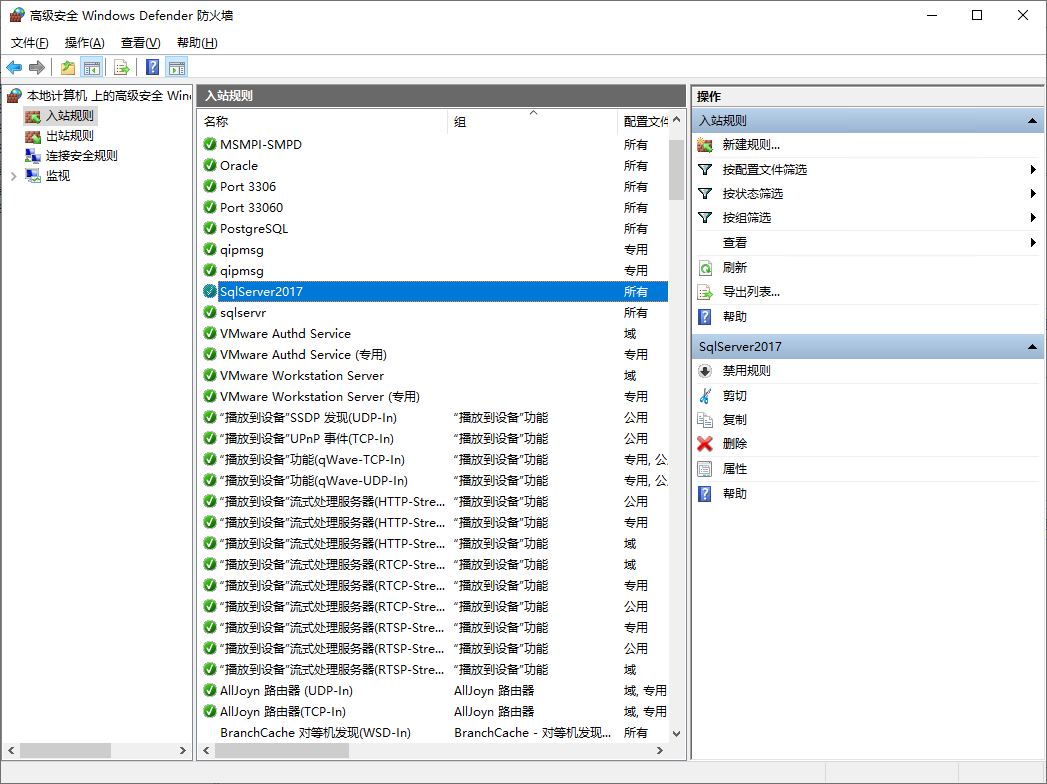1047x784 pixels.
Task: Click the rules list vertical scrollbar thumb
Action: pyautogui.click(x=676, y=170)
